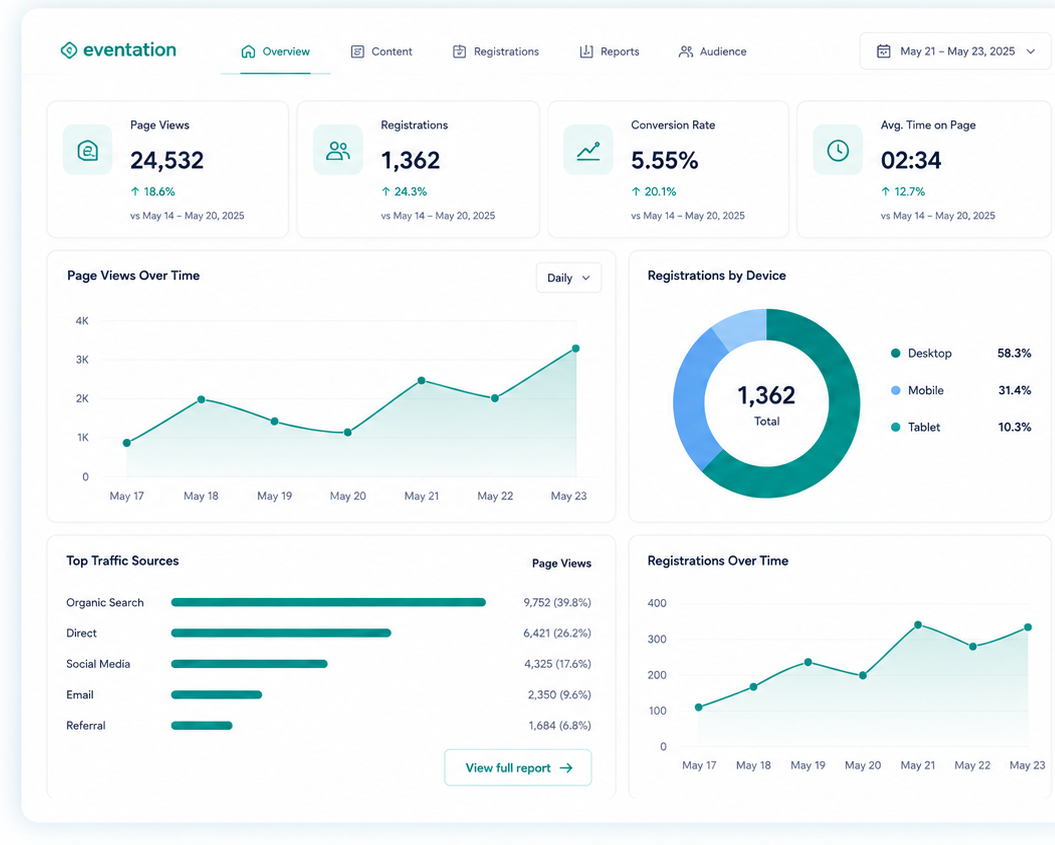Open the Reports tab
Image resolution: width=1055 pixels, height=845 pixels.
tap(610, 52)
